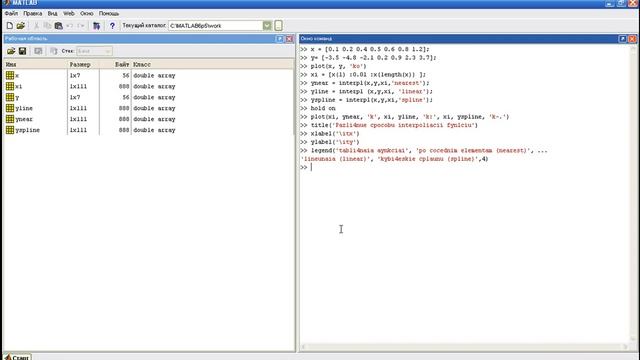Open the Stack dropdown in workspace toolbar

pos(94,51)
